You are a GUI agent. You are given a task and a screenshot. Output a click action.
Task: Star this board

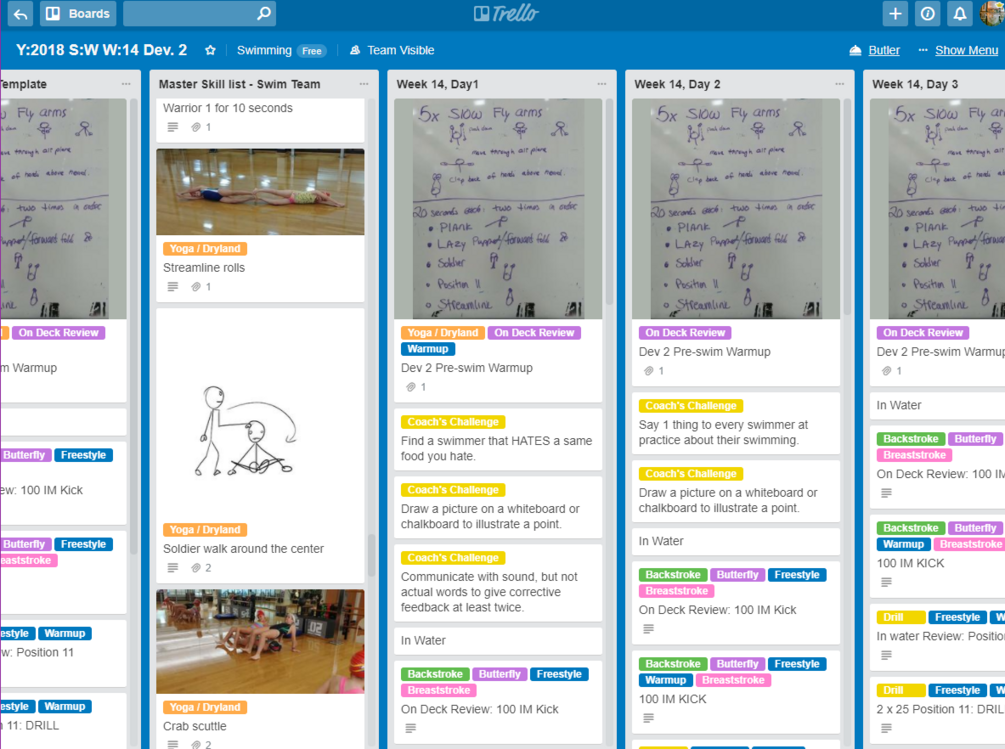[x=210, y=50]
